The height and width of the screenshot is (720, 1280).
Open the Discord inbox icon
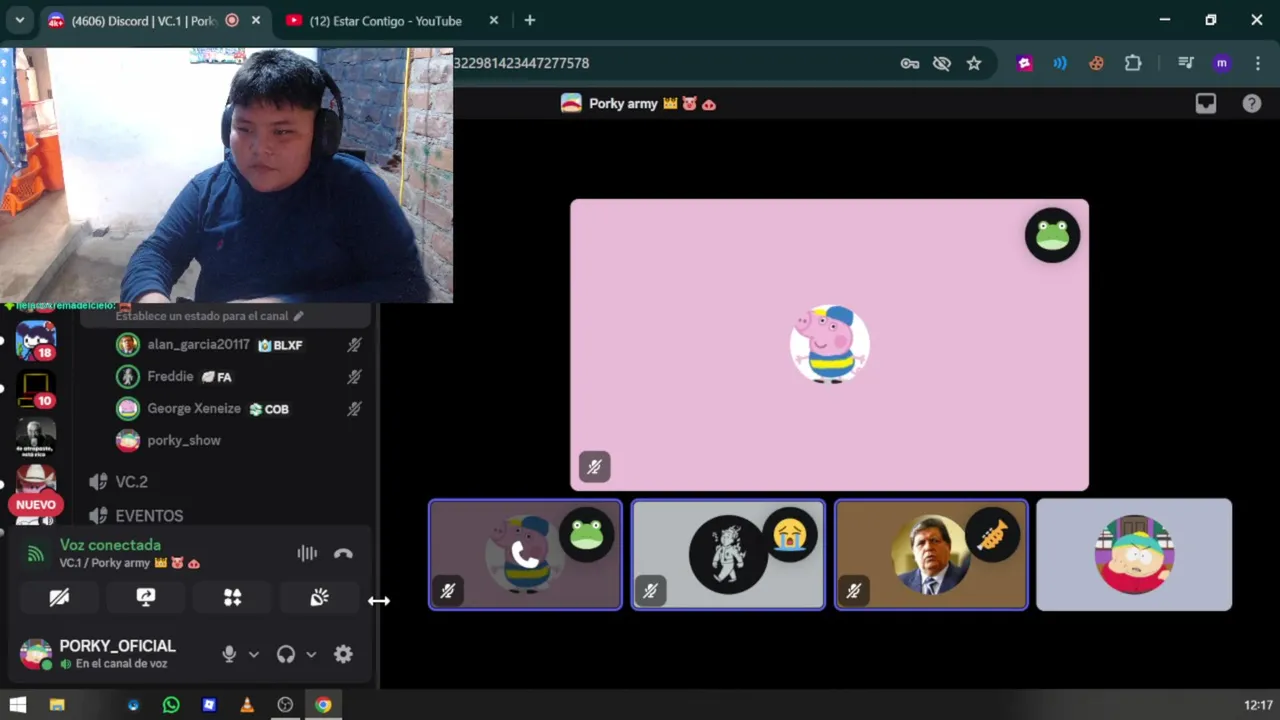1206,103
